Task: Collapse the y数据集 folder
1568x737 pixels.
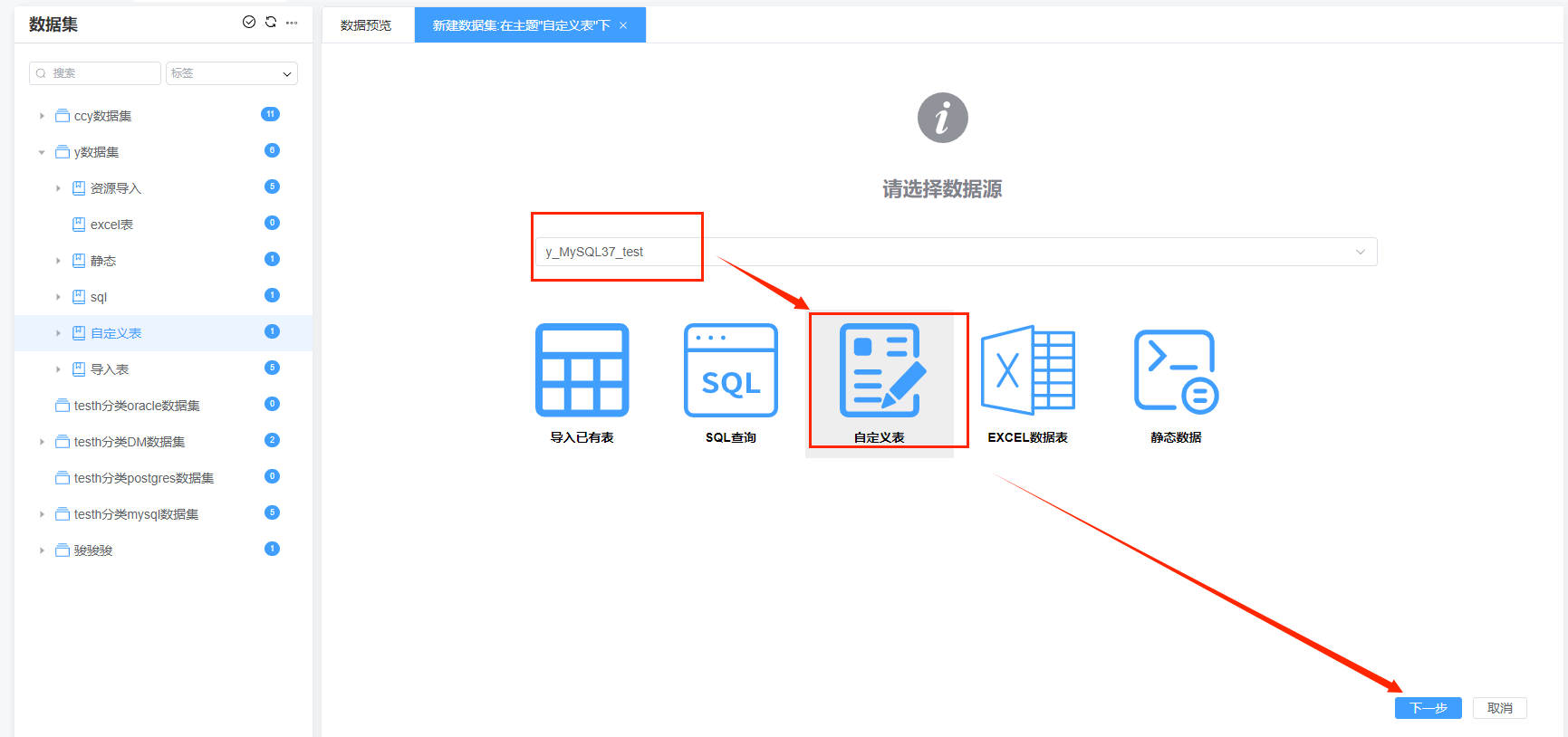Action: [x=42, y=152]
